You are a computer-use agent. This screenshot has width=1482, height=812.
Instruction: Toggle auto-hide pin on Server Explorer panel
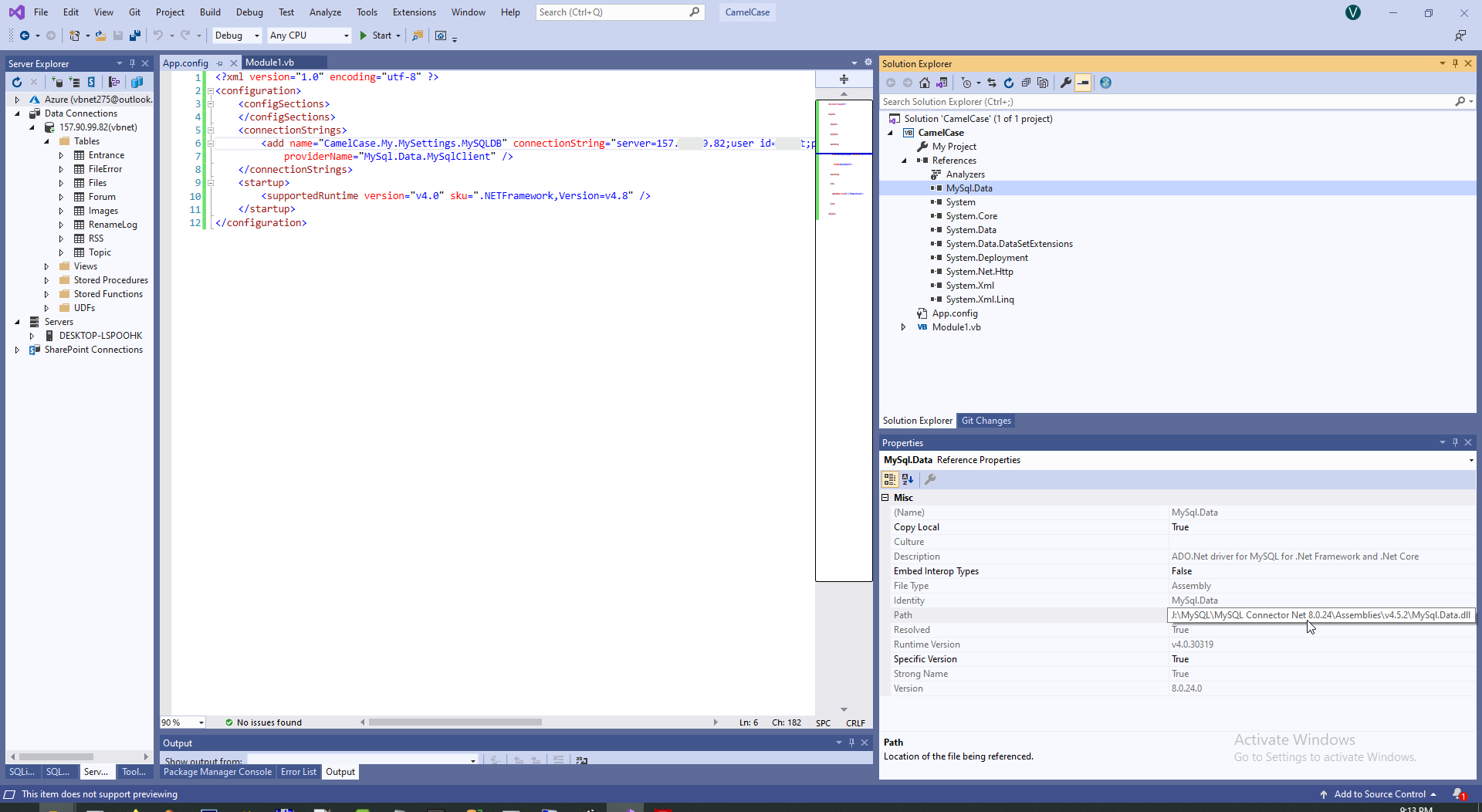pos(132,63)
